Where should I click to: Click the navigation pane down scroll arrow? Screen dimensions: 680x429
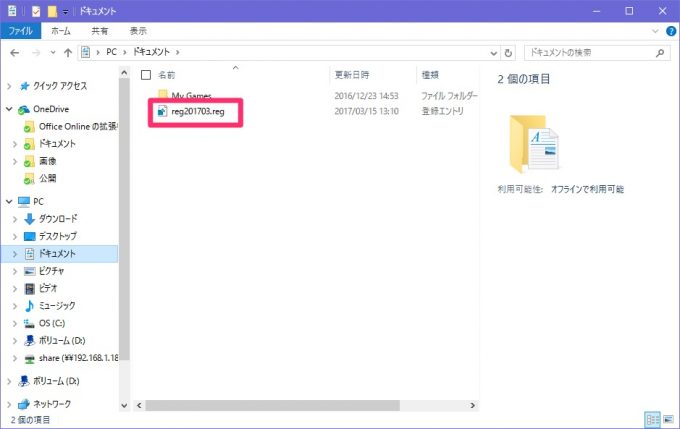coord(124,406)
